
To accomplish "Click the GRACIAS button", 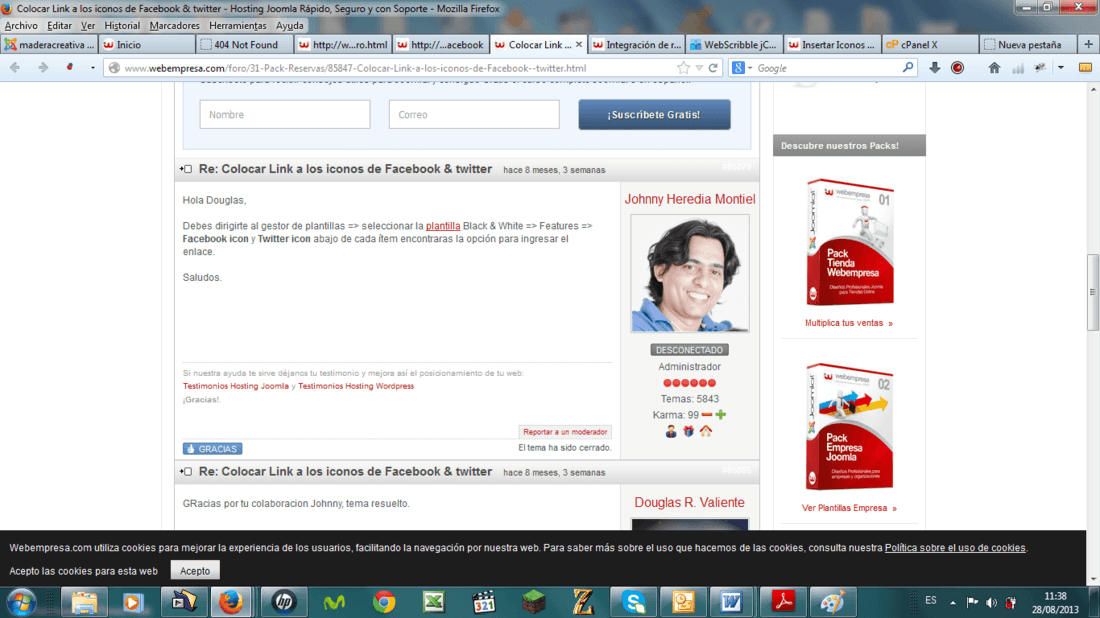I will tap(213, 448).
